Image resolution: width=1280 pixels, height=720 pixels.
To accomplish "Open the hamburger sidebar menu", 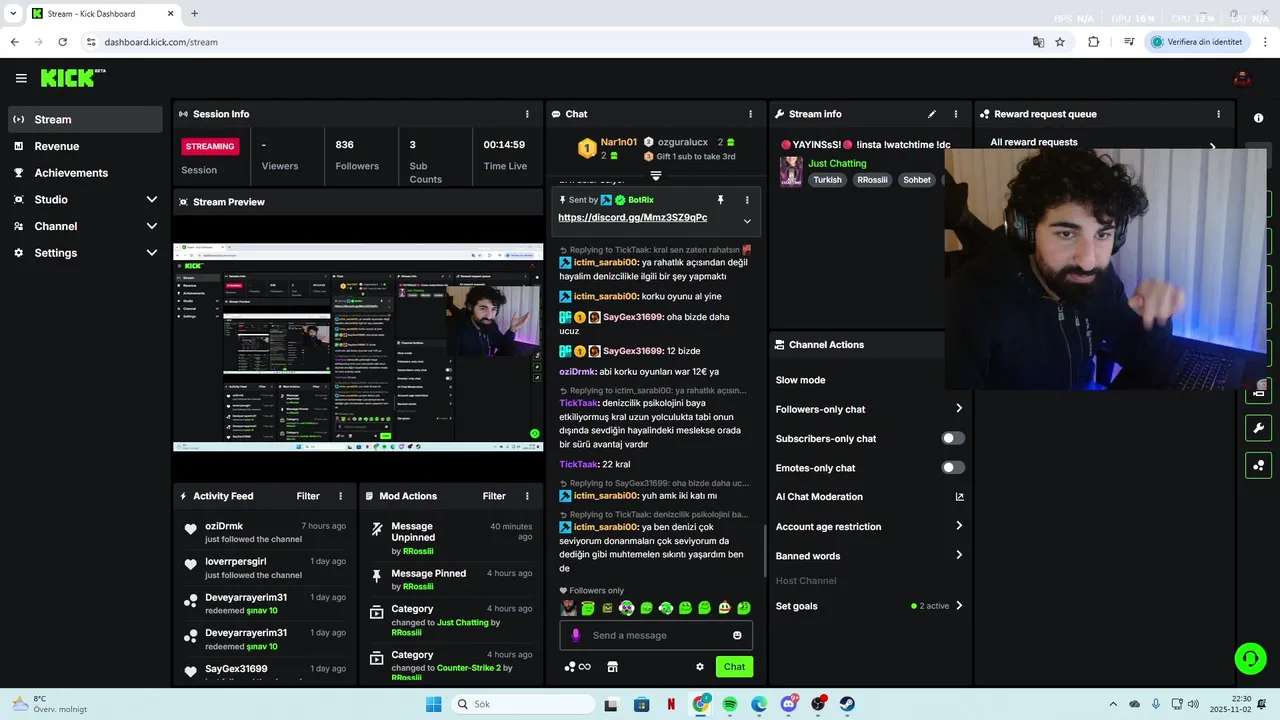I will (x=21, y=78).
